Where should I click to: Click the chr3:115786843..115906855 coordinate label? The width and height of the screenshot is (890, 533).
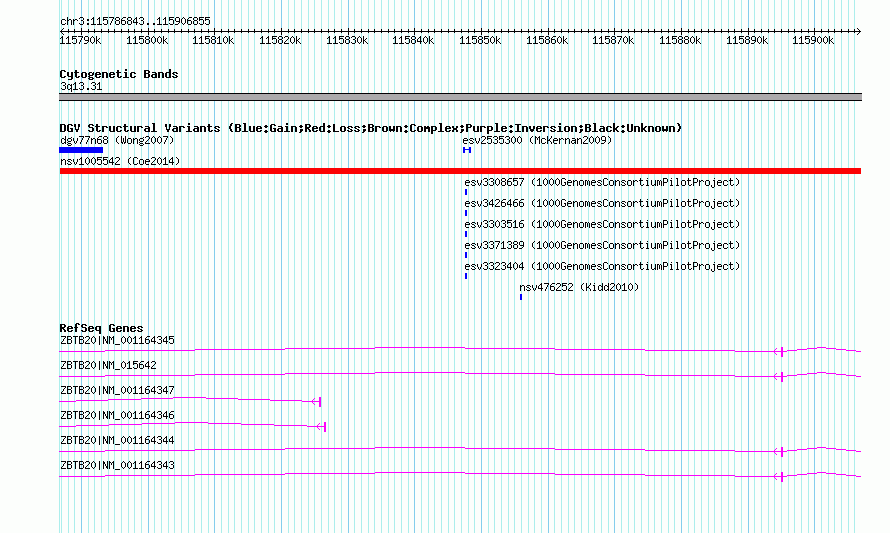[135, 21]
